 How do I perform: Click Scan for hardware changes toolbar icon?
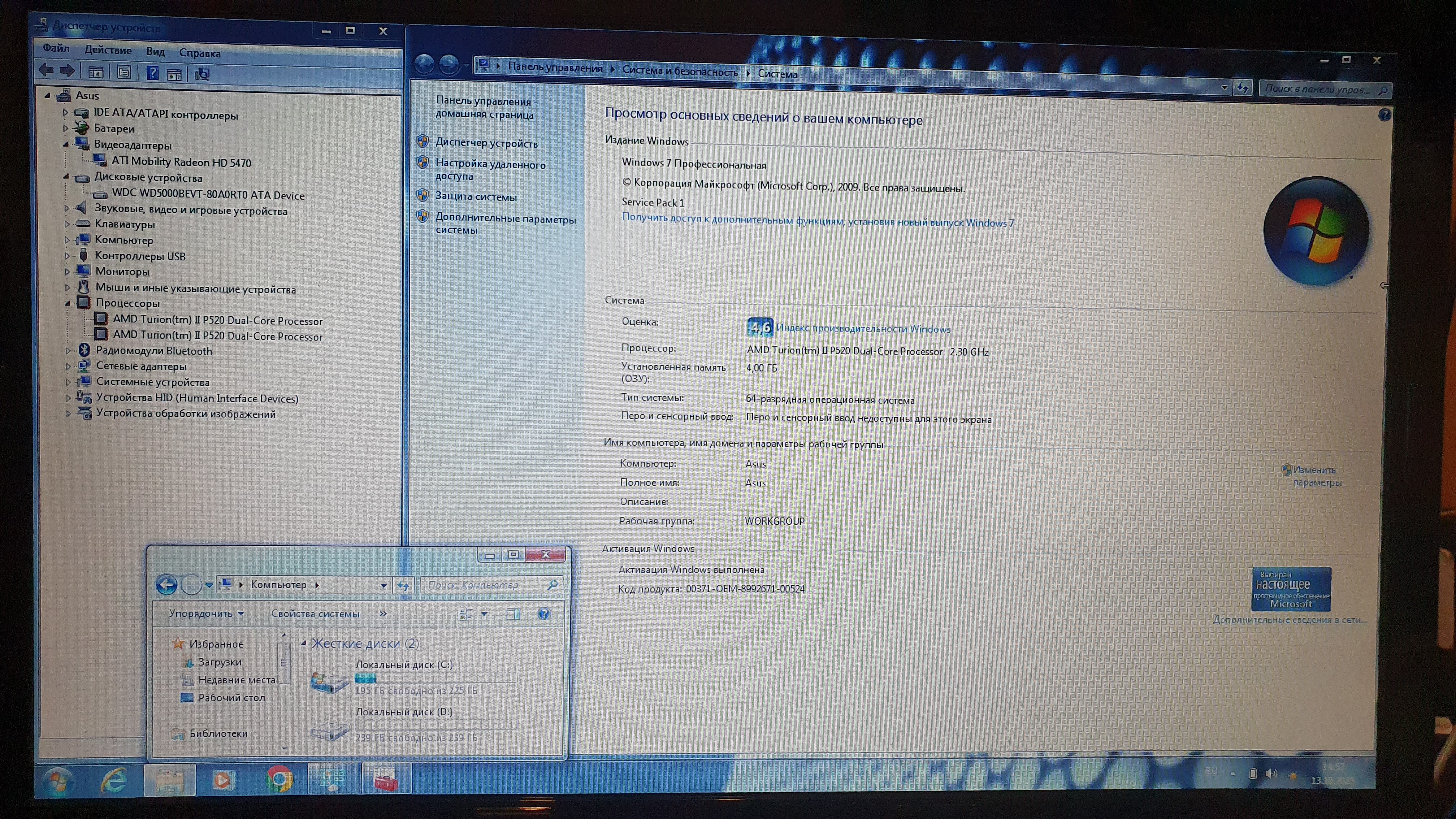pyautogui.click(x=202, y=74)
